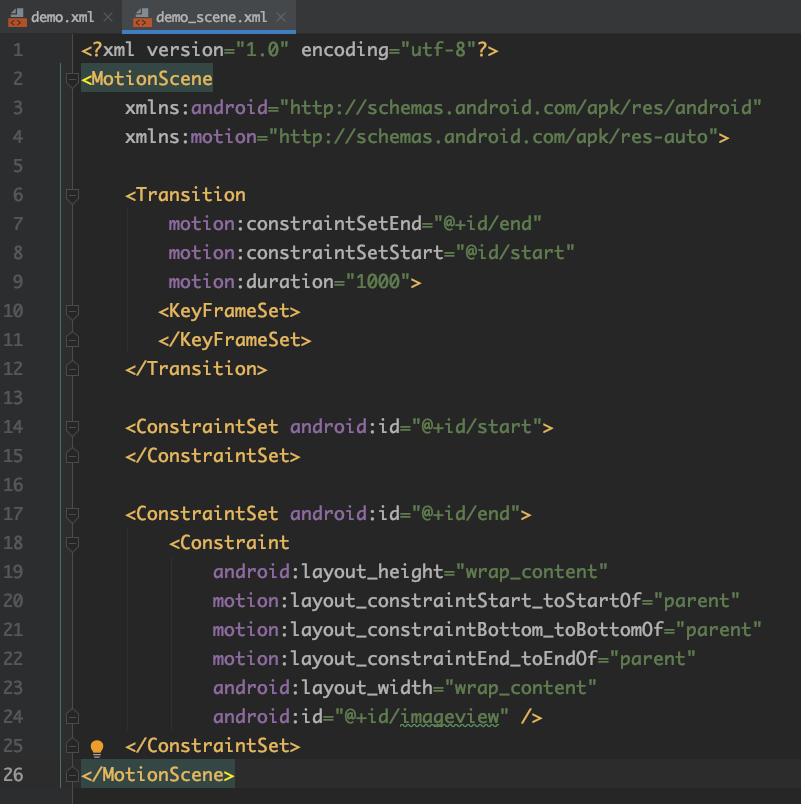Click the underlined imageview id
Image resolution: width=801 pixels, height=804 pixels.
449,716
